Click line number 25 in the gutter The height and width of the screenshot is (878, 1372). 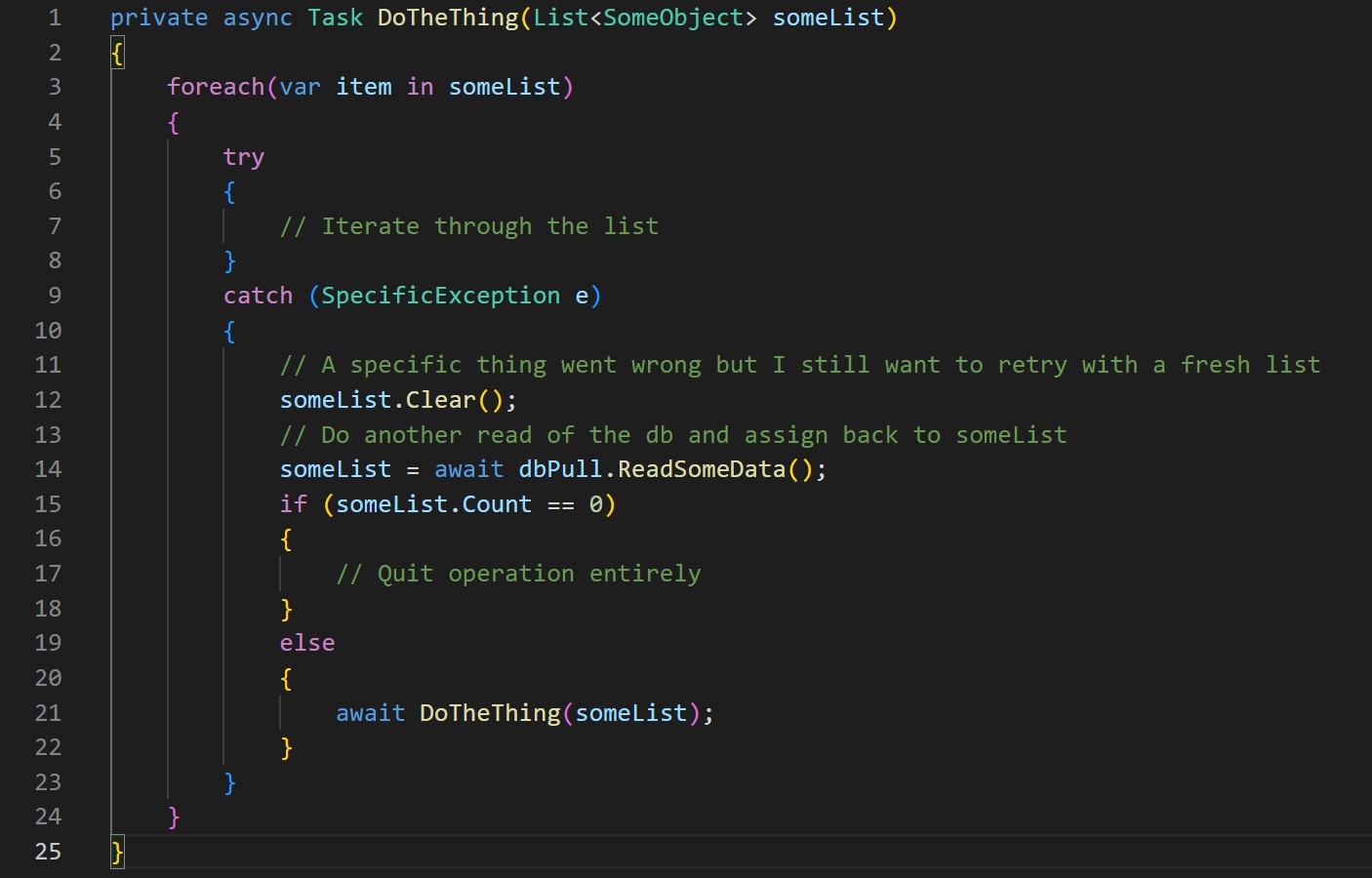pos(48,852)
